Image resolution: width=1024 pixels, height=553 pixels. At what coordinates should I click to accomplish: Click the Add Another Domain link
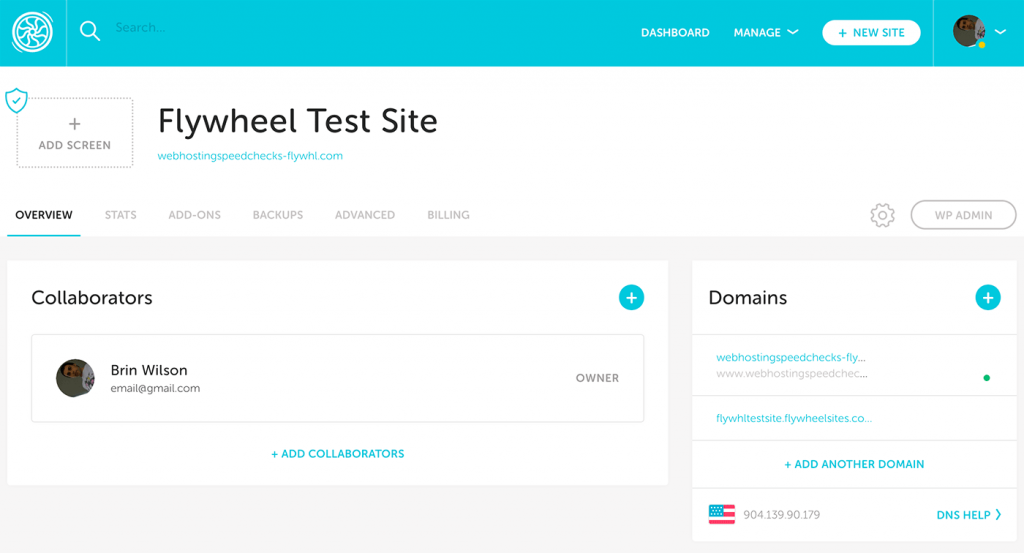click(854, 464)
